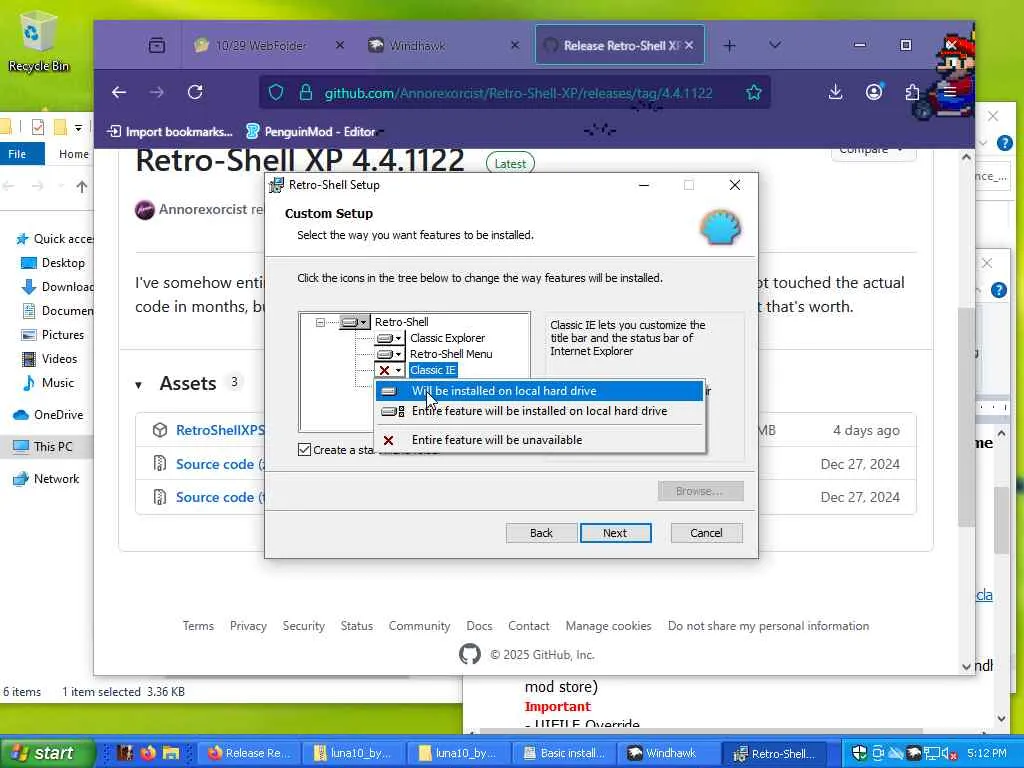This screenshot has height=768, width=1024.
Task: Collapse the Assets section triangle
Action: (138, 385)
